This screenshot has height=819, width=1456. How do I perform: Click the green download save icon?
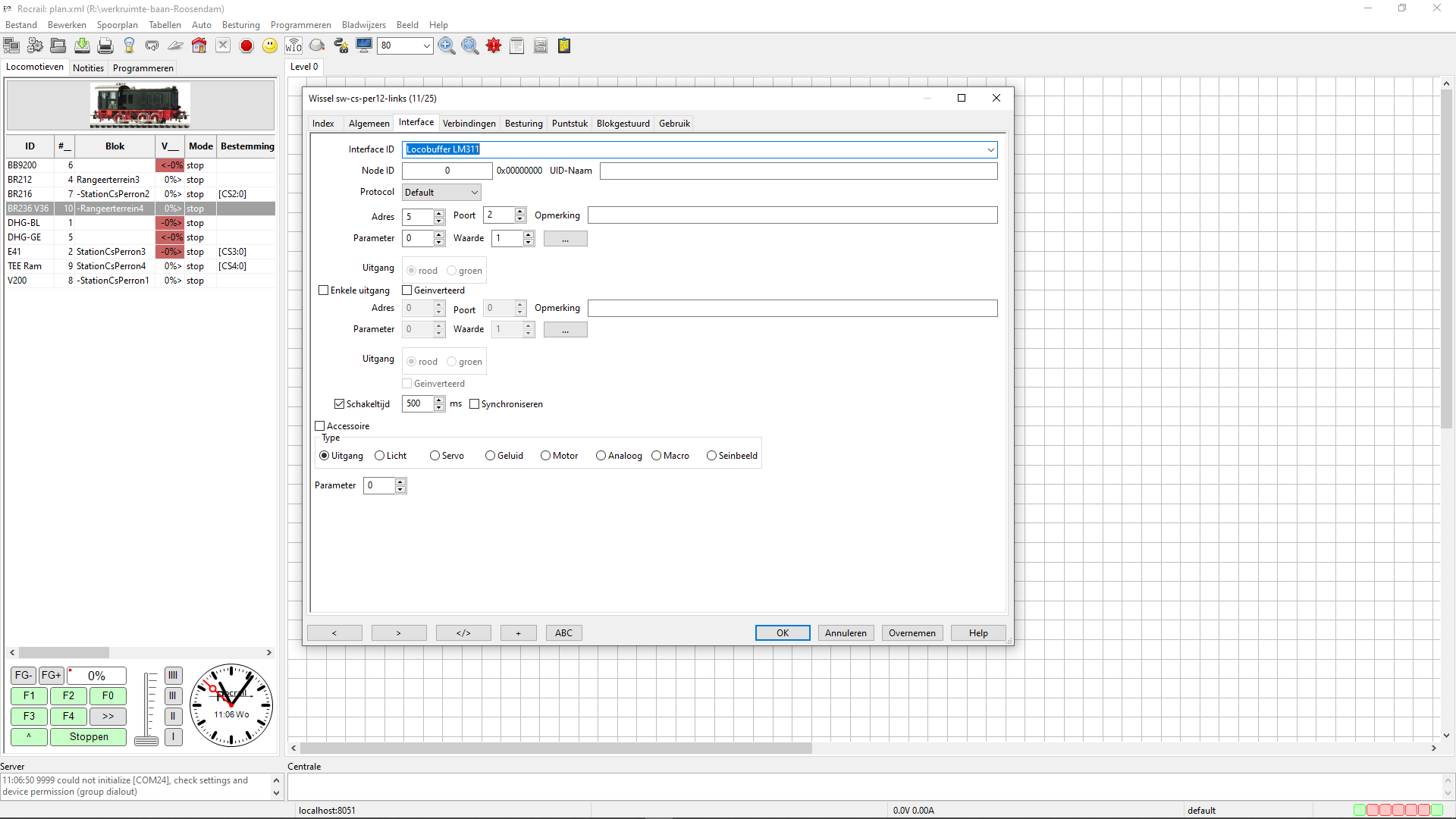[82, 45]
